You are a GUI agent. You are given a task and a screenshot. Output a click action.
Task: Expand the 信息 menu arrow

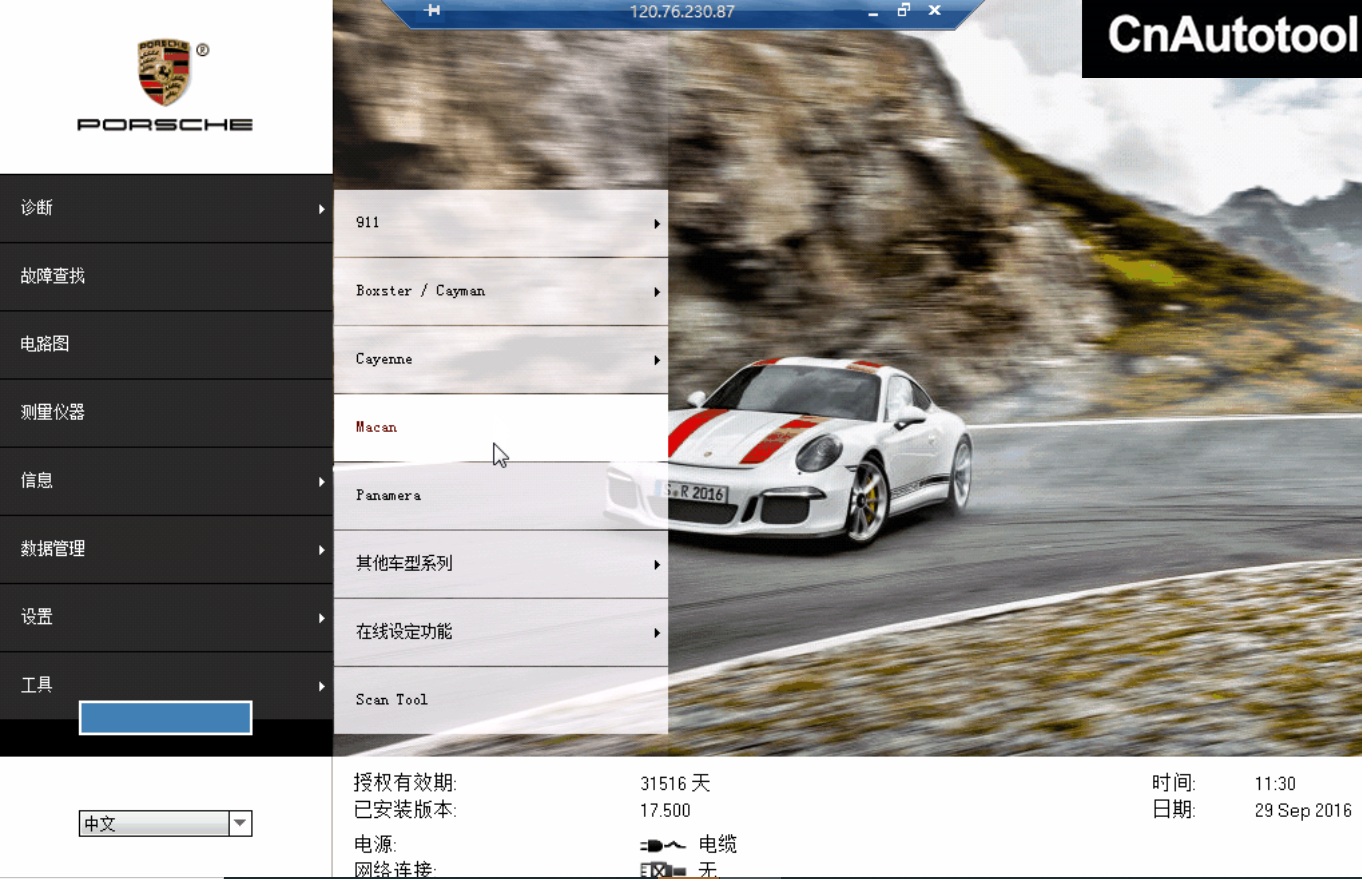pos(322,482)
